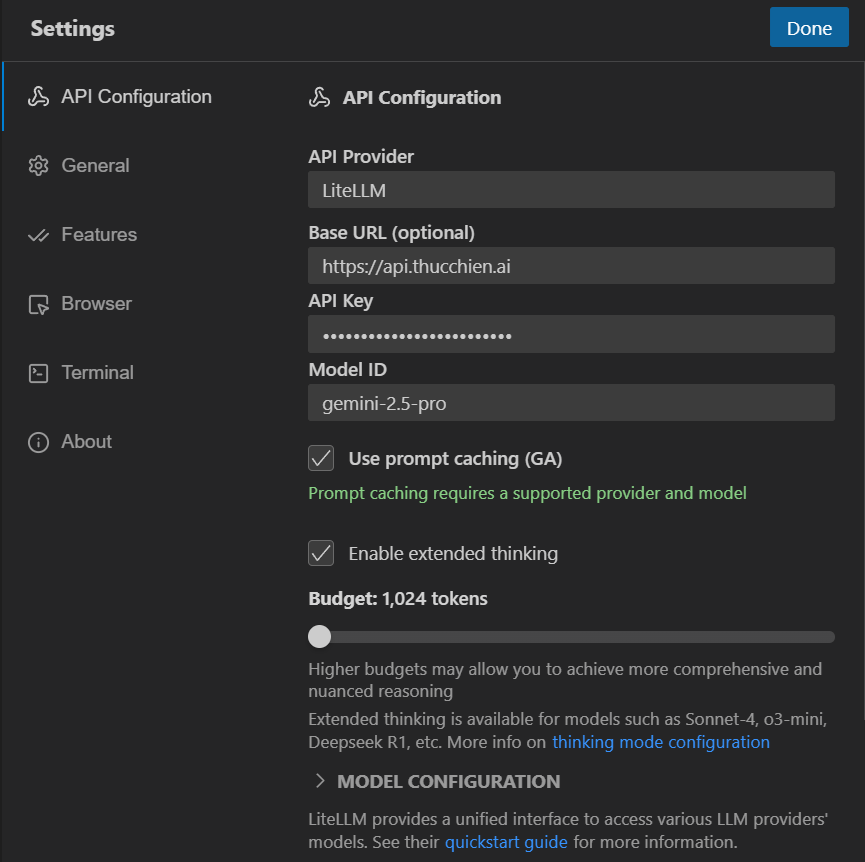This screenshot has height=862, width=865.
Task: Click the webhook icon in API Configuration header
Action: pyautogui.click(x=320, y=98)
